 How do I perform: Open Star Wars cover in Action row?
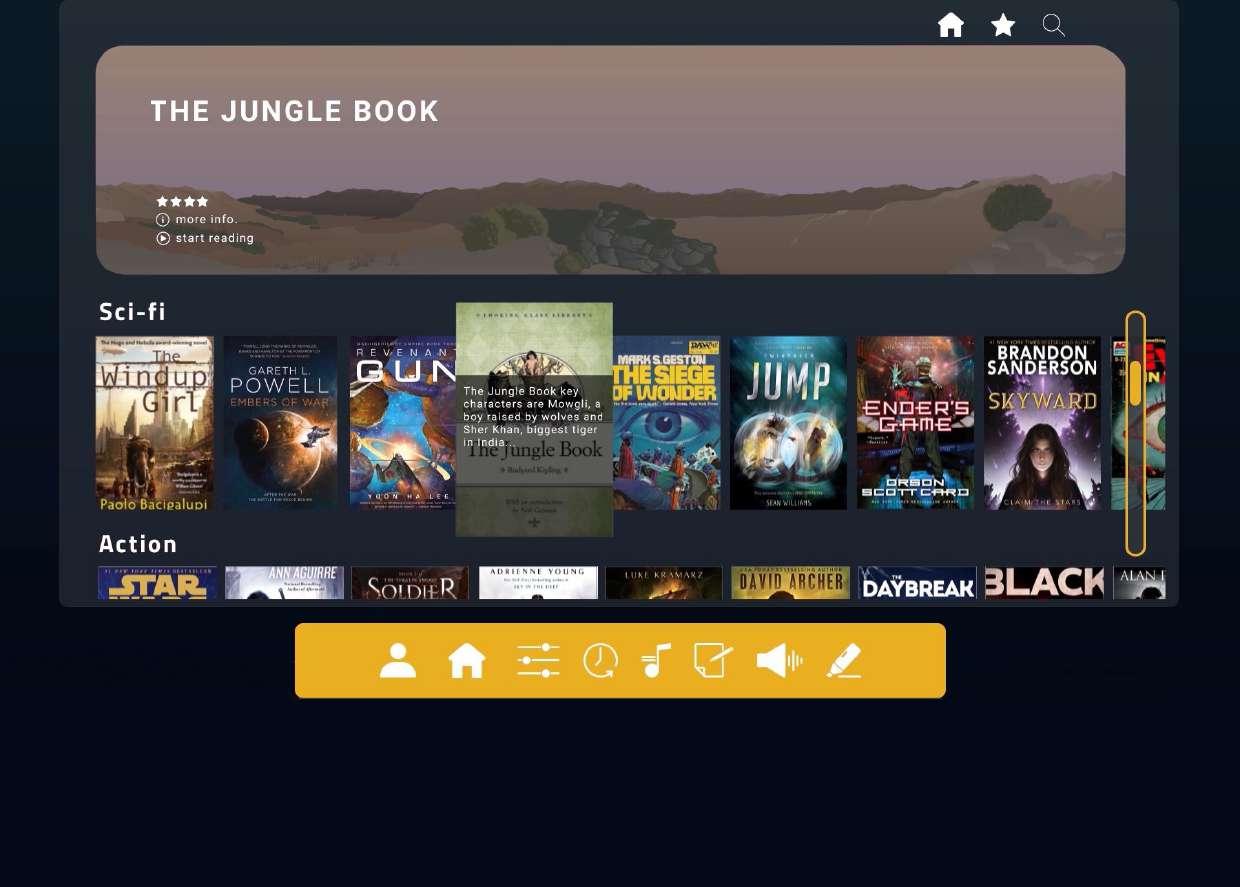157,583
